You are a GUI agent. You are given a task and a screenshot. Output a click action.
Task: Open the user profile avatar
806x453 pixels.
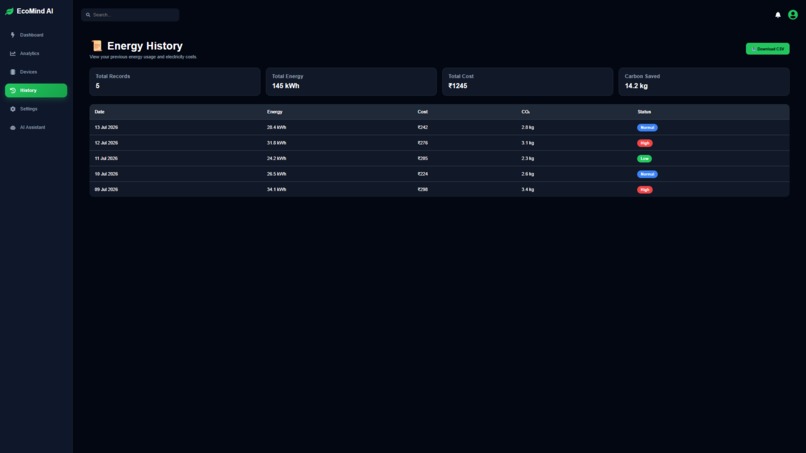[793, 15]
